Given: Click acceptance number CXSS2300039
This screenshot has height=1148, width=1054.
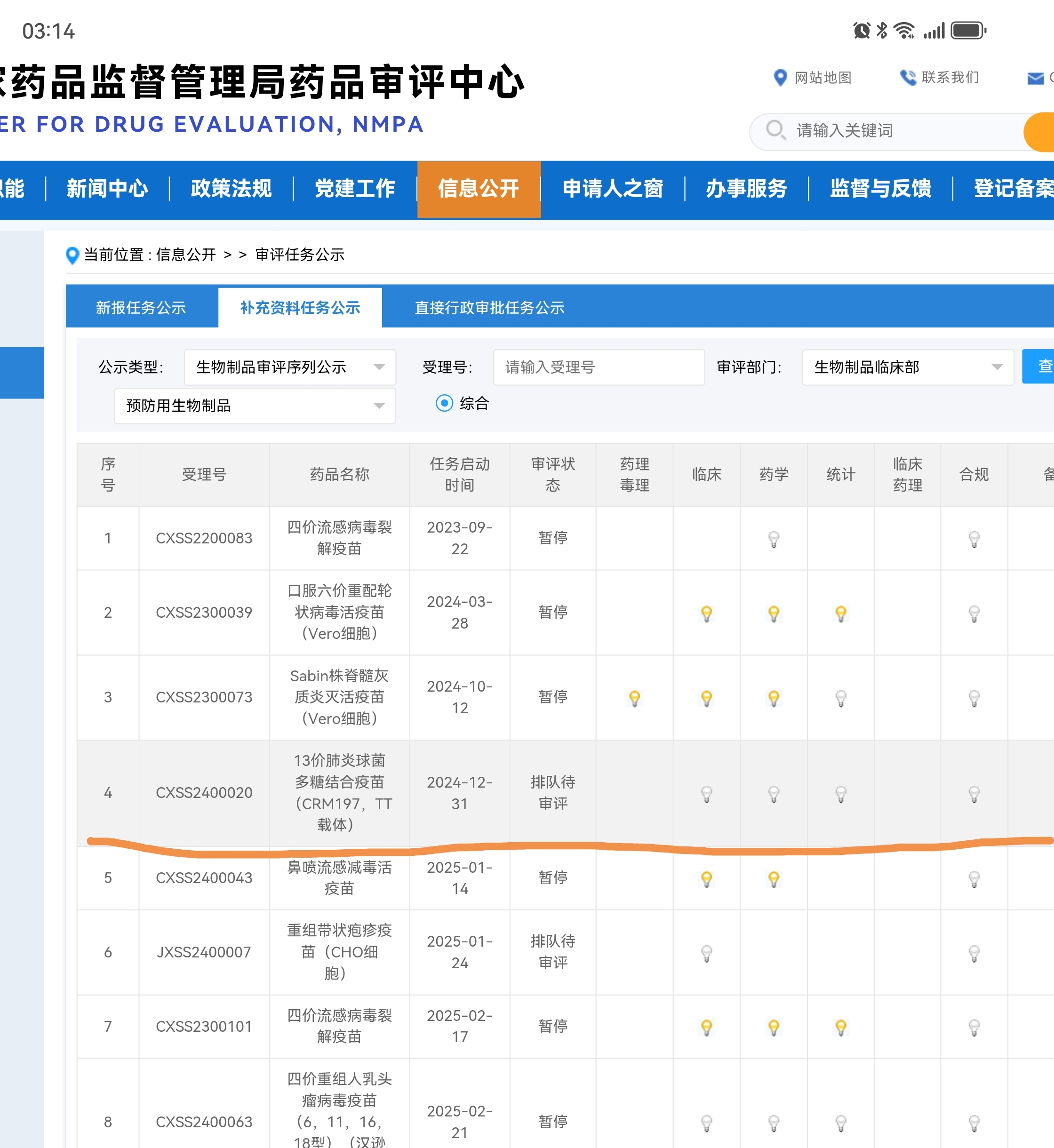Looking at the screenshot, I should 204,613.
